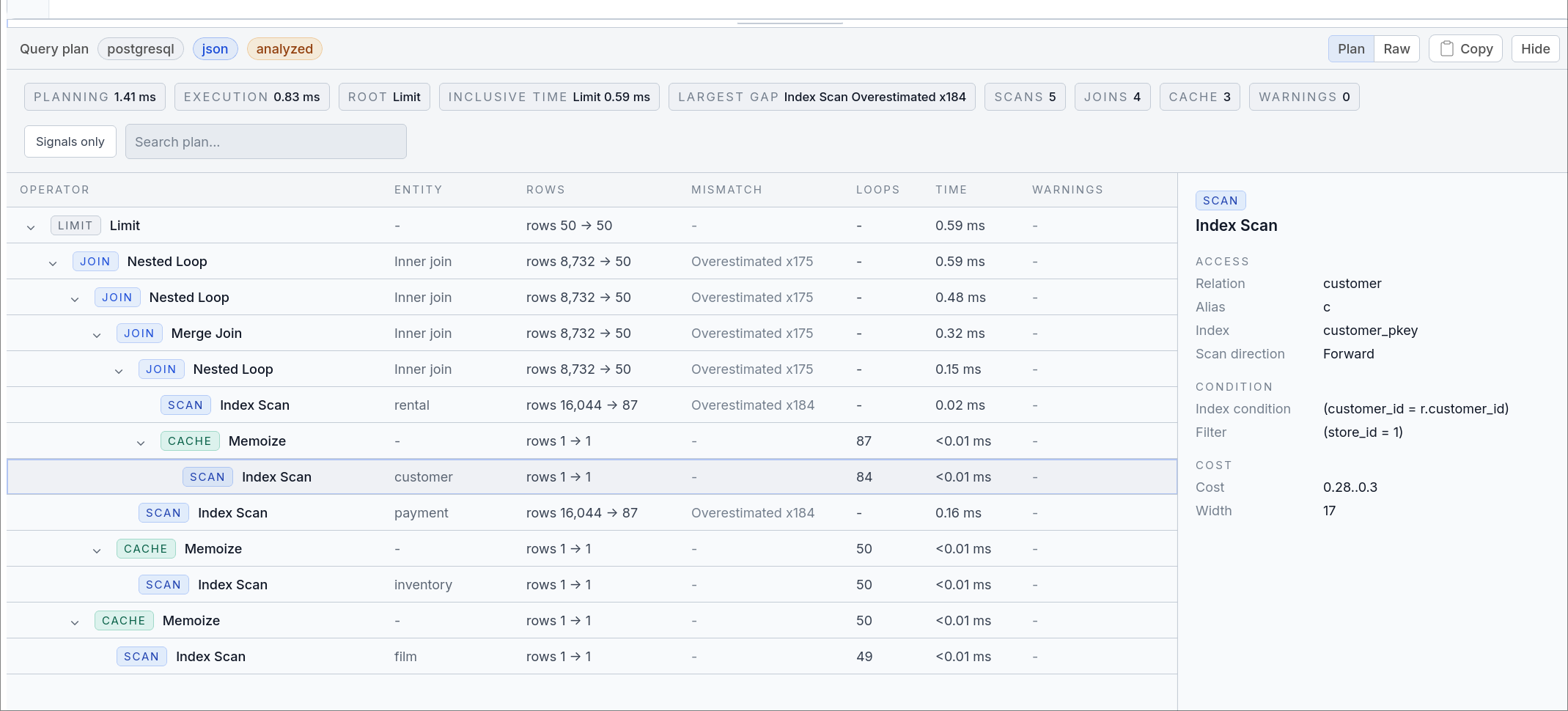Screen dimensions: 1568x711
Task: Select the rental Index Scan row
Action: pyautogui.click(x=592, y=405)
